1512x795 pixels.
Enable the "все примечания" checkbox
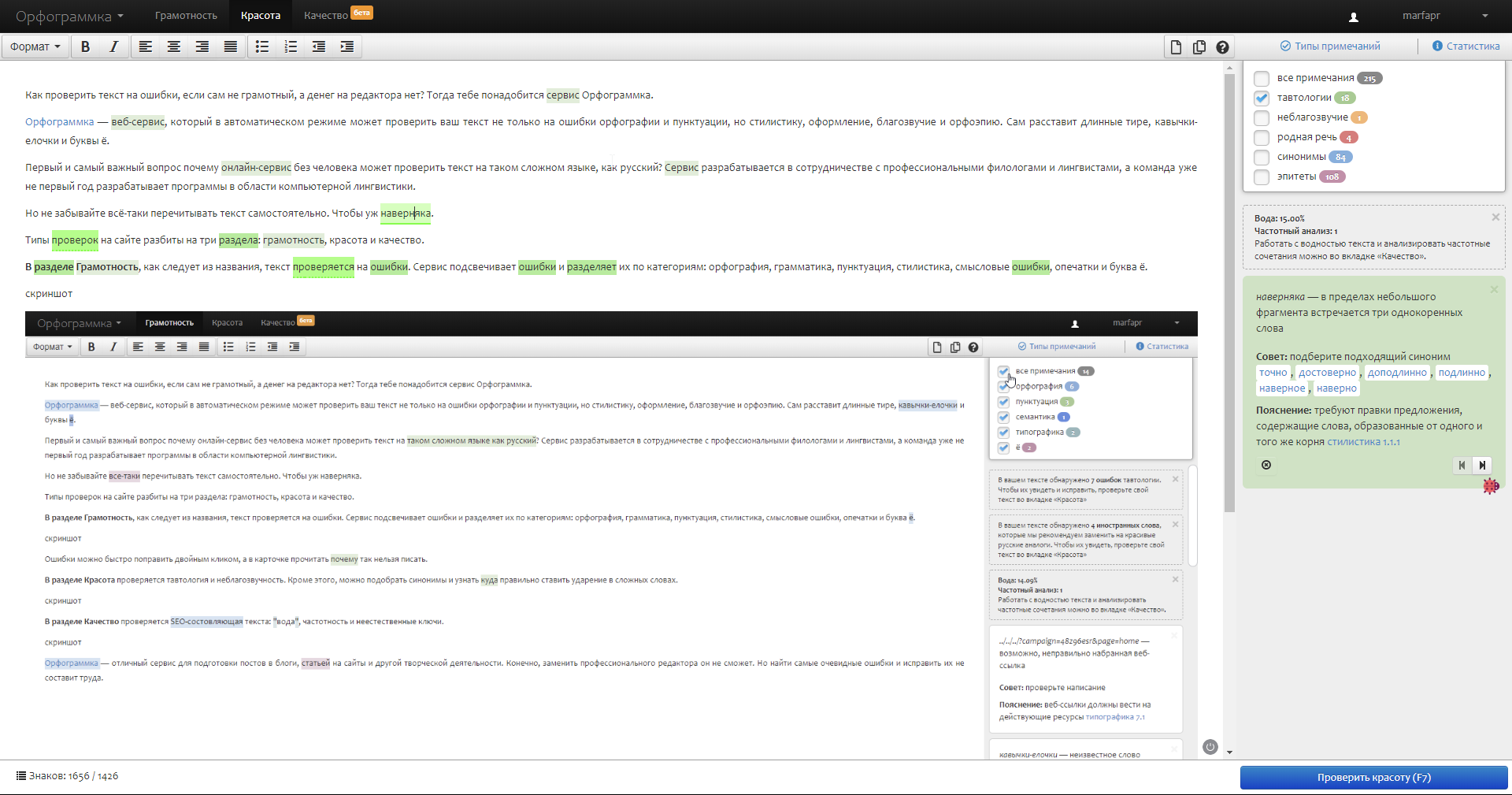tap(1262, 78)
